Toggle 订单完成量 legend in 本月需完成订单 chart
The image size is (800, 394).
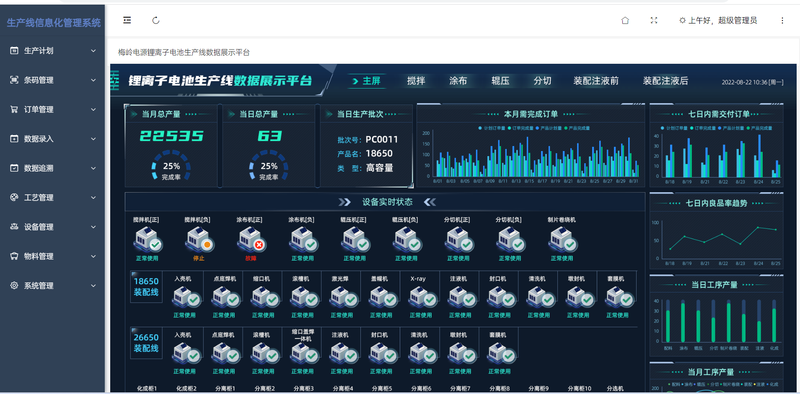(521, 128)
